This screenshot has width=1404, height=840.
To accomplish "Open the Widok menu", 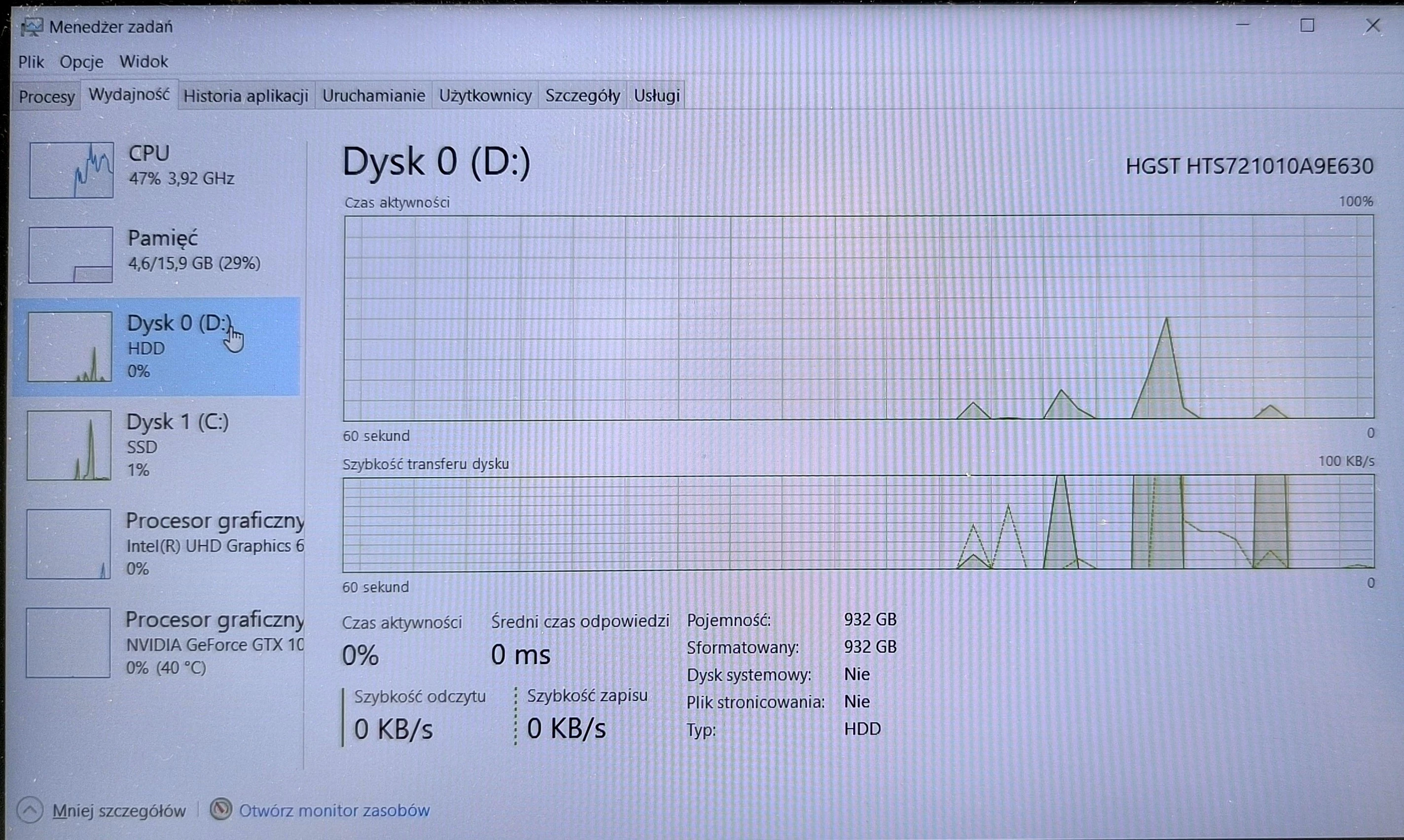I will pyautogui.click(x=143, y=61).
